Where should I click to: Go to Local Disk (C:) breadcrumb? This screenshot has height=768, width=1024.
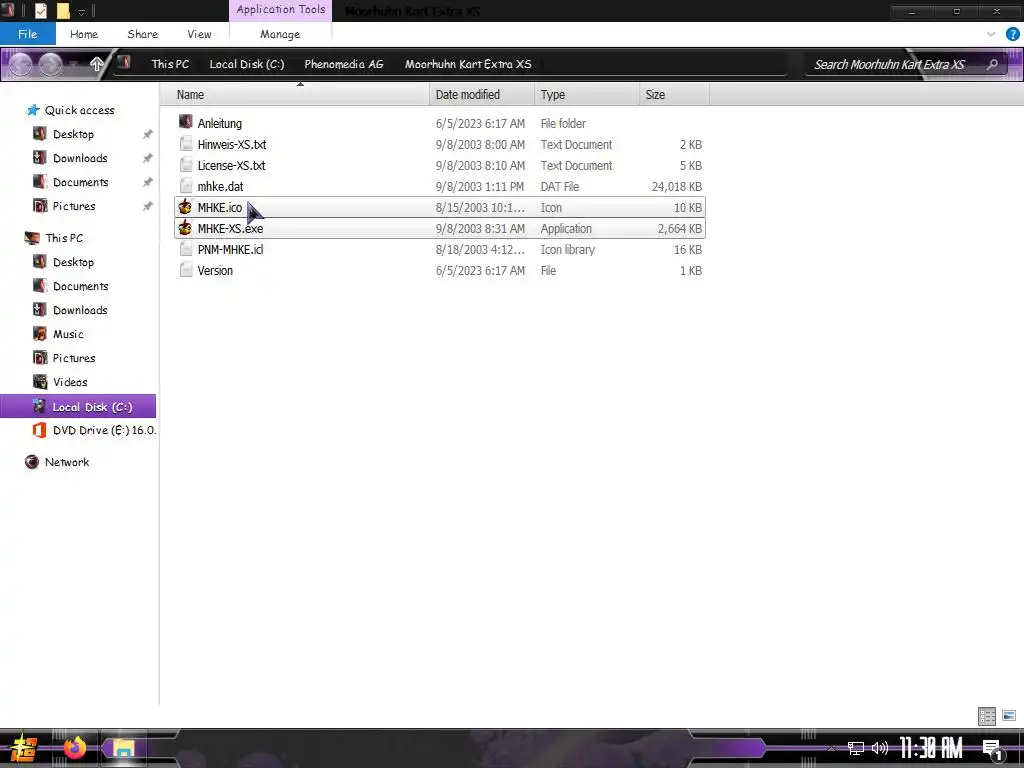tap(247, 64)
